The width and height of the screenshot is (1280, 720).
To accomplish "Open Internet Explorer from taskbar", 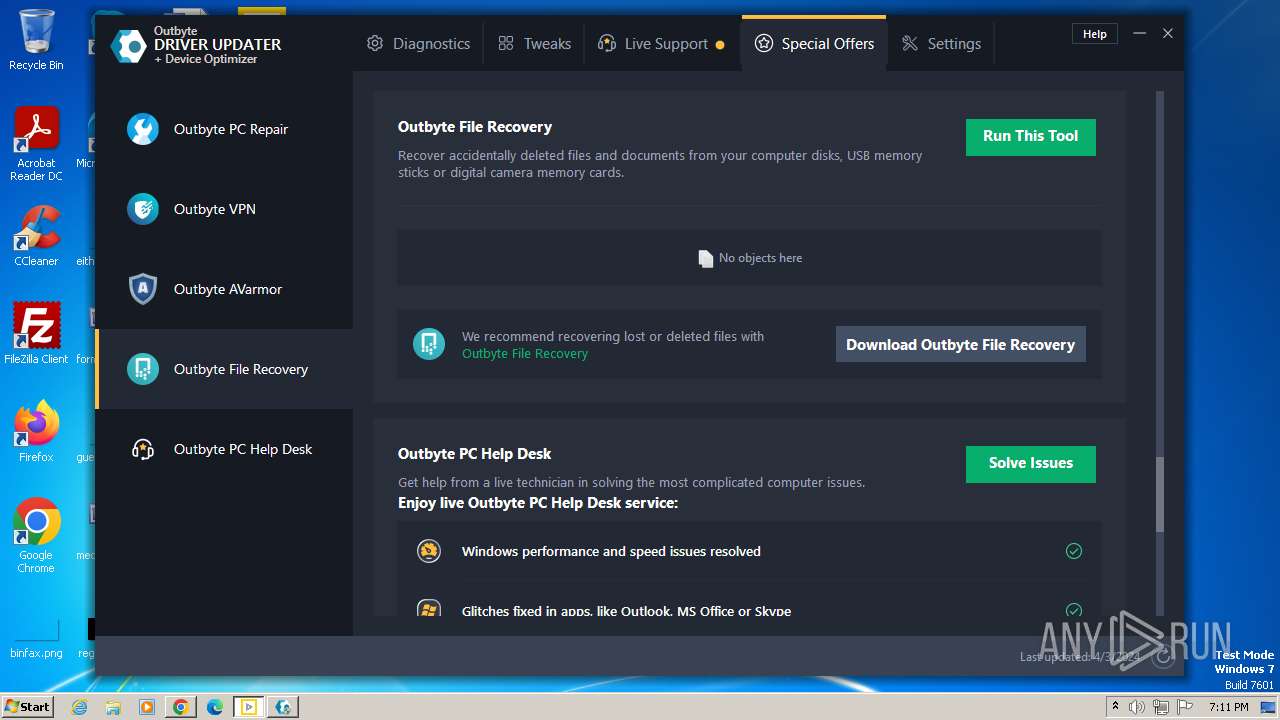I will [80, 707].
